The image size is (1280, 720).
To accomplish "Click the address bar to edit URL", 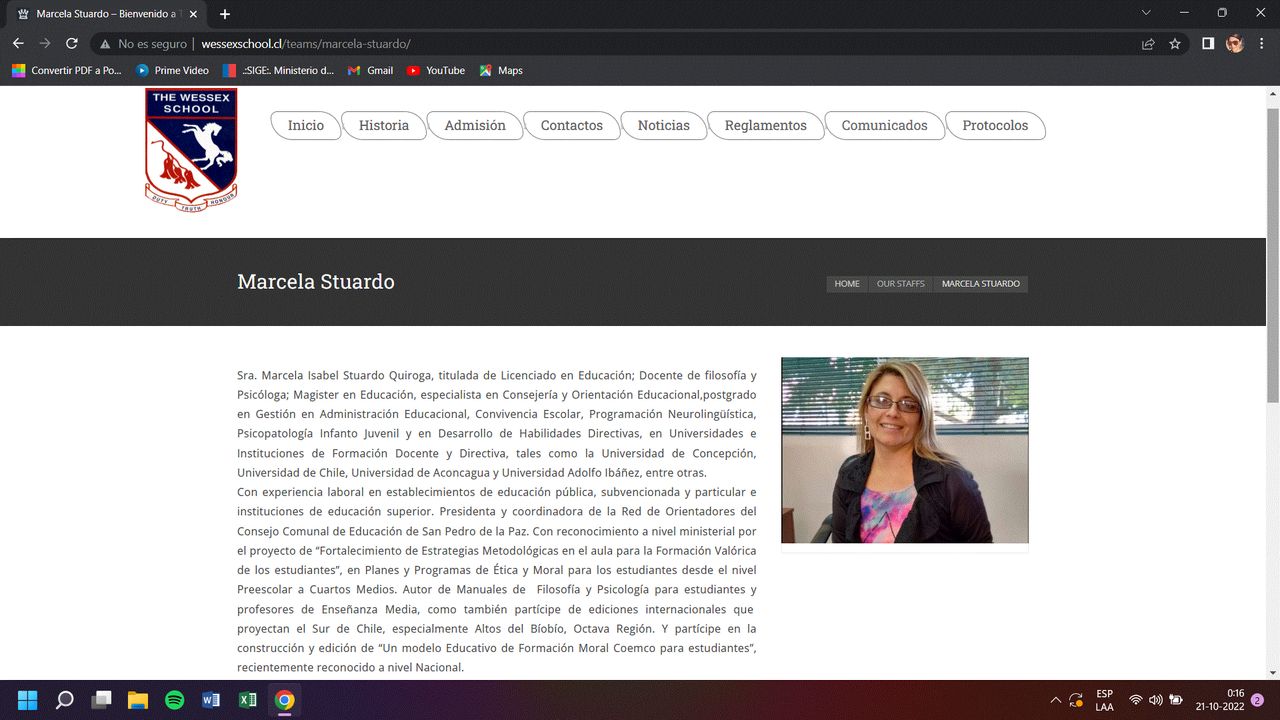I will (600, 43).
